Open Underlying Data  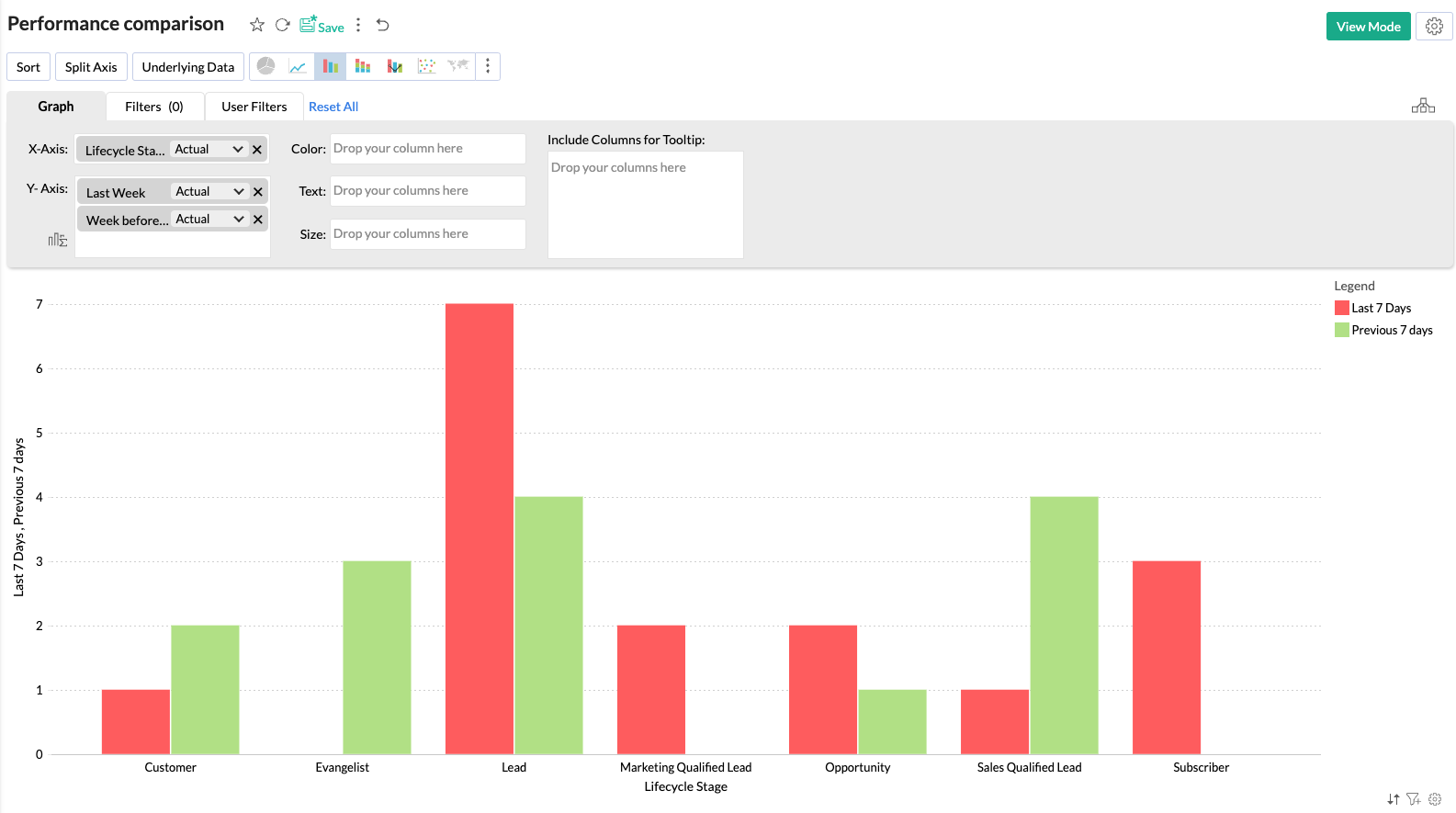pyautogui.click(x=188, y=67)
